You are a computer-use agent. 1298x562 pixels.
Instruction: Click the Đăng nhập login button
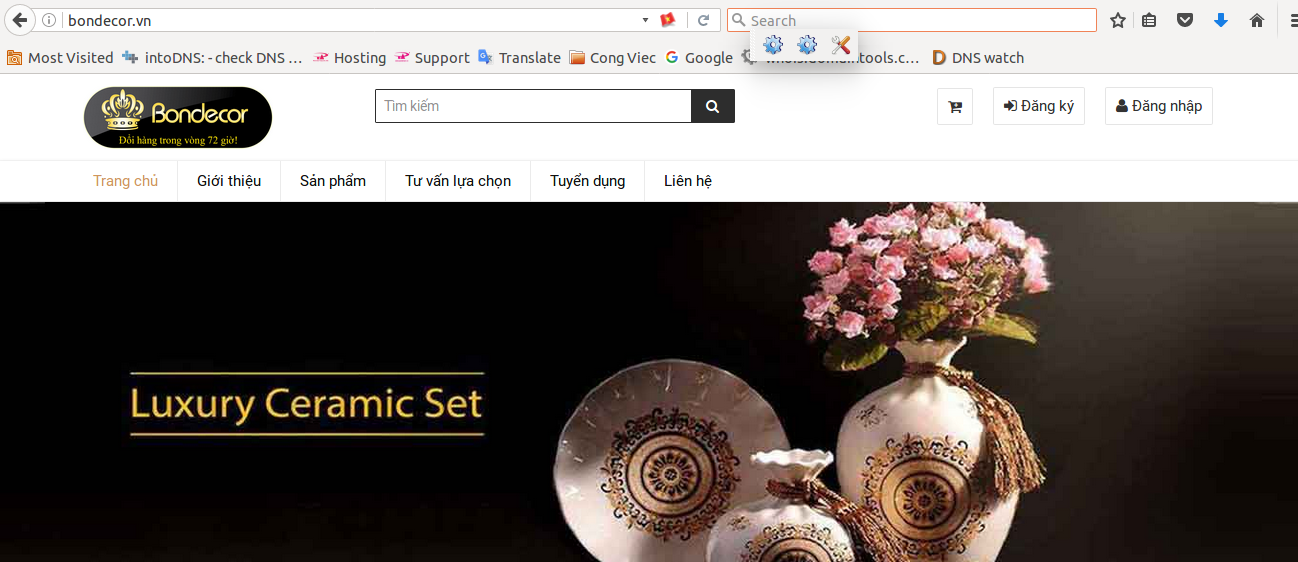[x=1159, y=106]
